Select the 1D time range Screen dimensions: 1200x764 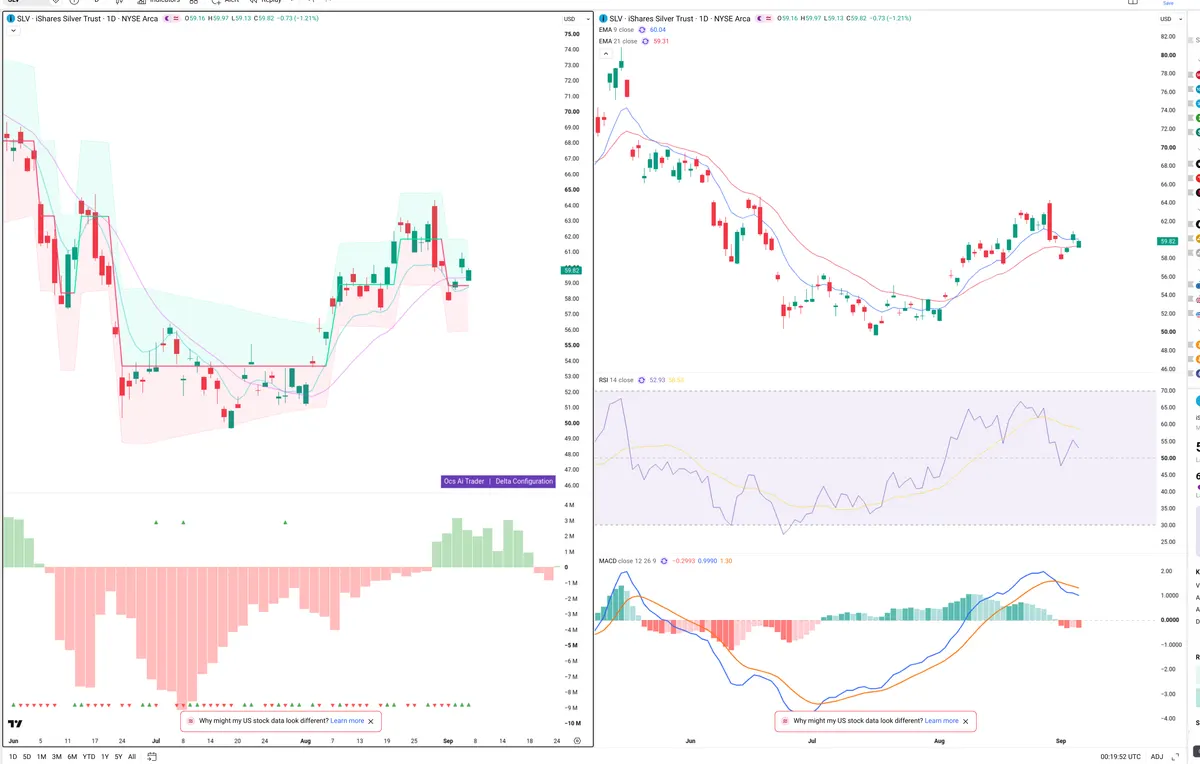click(13, 757)
